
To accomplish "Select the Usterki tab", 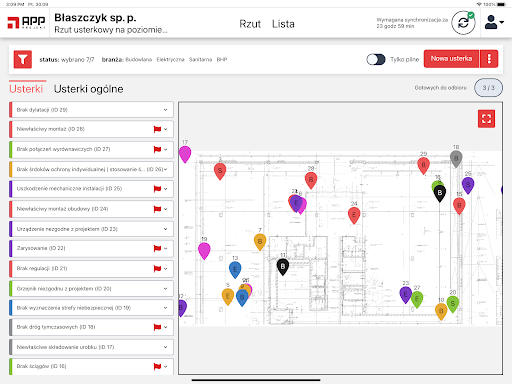I will [x=26, y=89].
